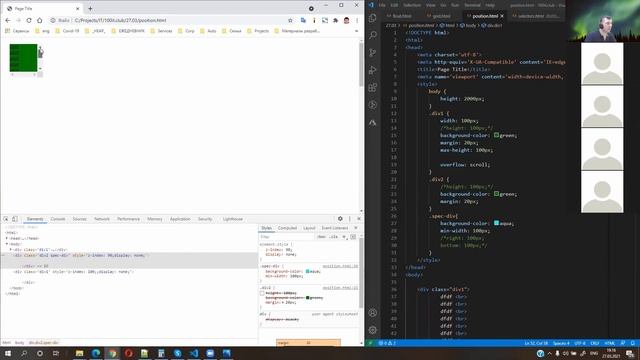Add new style rule plus icon
This screenshot has height=360, width=640.
tap(344, 237)
